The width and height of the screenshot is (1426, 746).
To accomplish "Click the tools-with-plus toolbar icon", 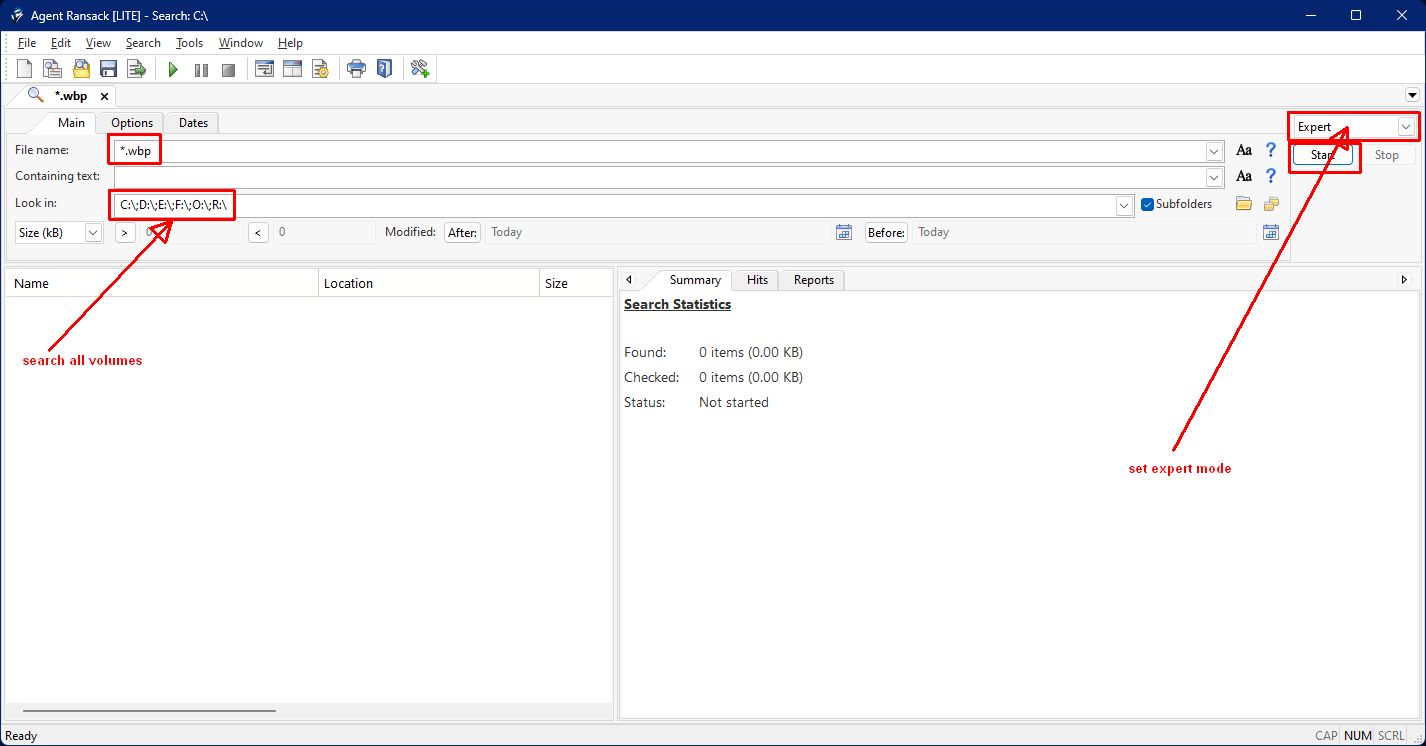I will 420,69.
